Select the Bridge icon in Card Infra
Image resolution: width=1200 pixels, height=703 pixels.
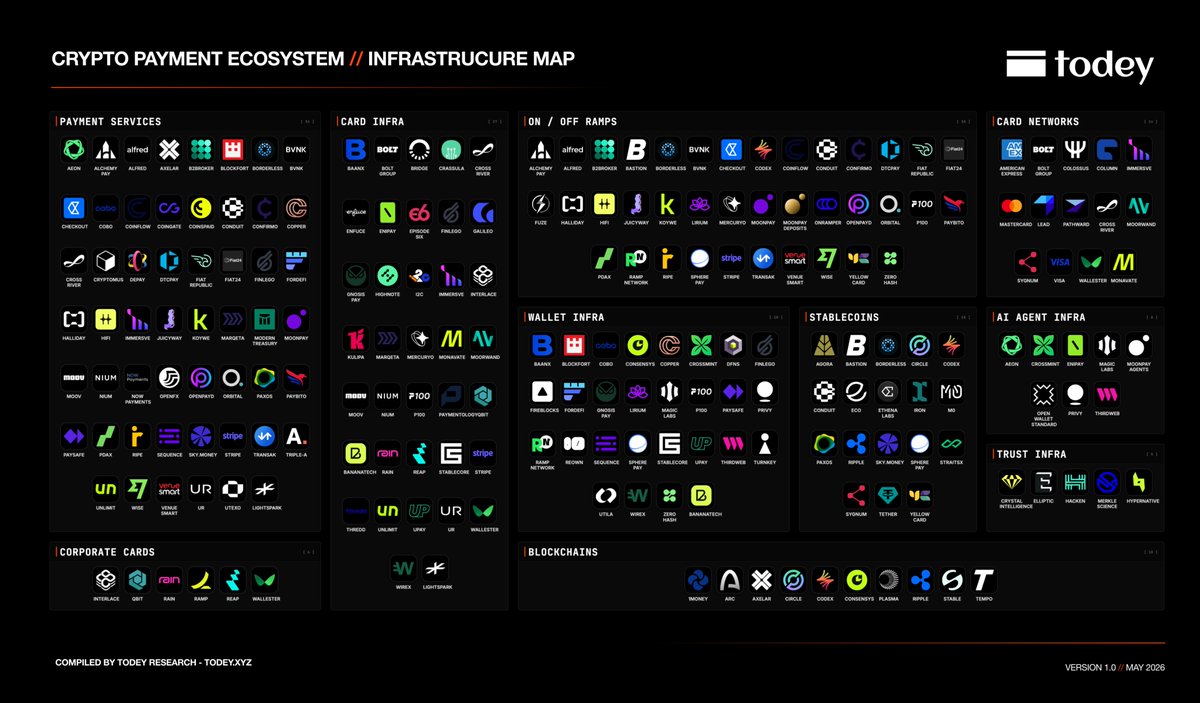coord(419,150)
